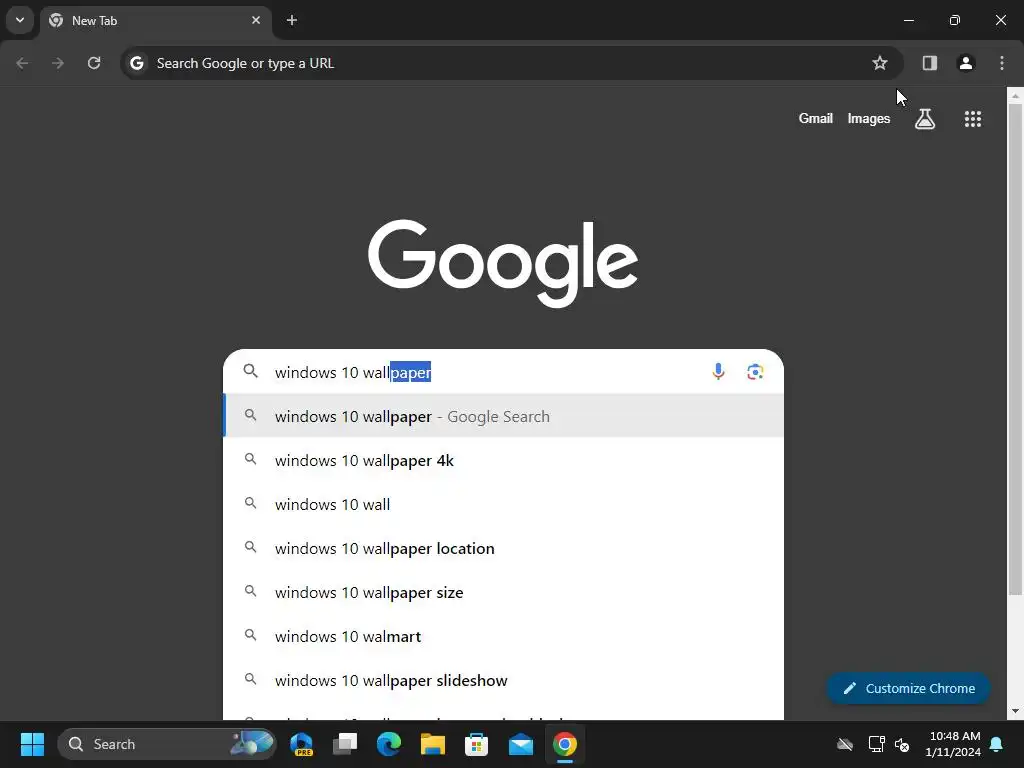Pick windows 10 wallpaper location suggestion
This screenshot has width=1024, height=768.
click(x=504, y=549)
